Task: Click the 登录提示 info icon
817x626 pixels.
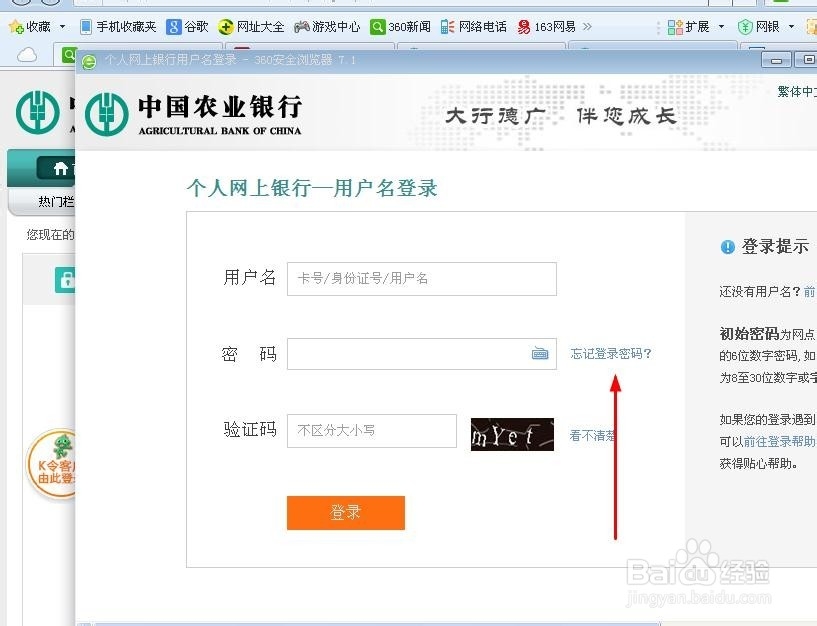Action: click(727, 247)
